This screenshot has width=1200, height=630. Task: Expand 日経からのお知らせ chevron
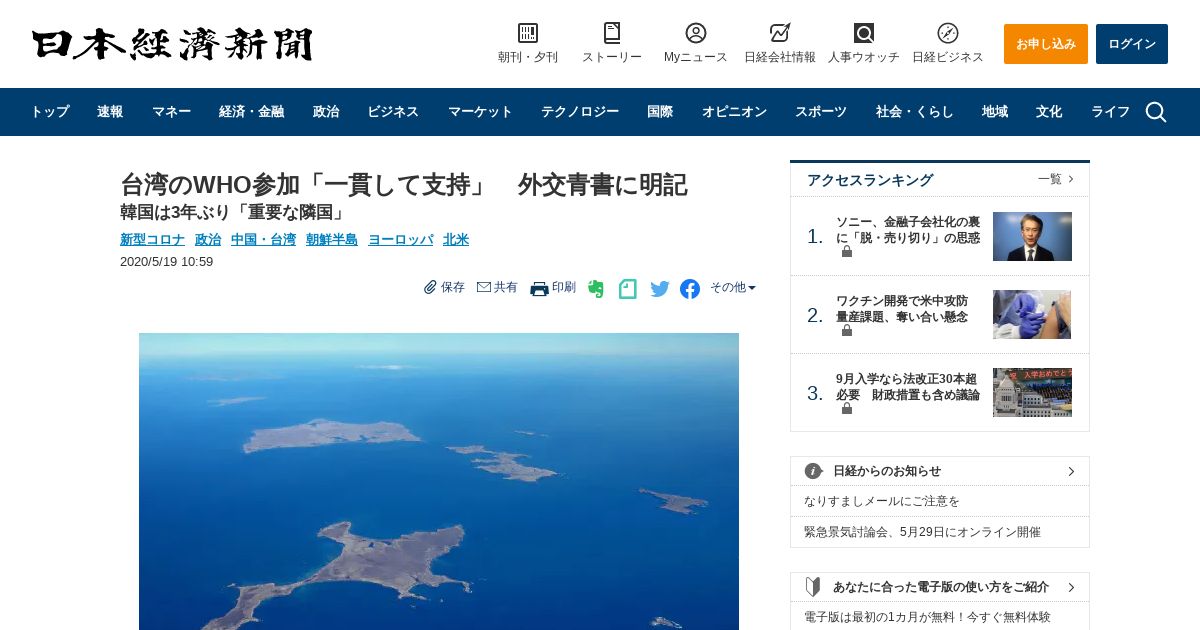(x=1071, y=471)
